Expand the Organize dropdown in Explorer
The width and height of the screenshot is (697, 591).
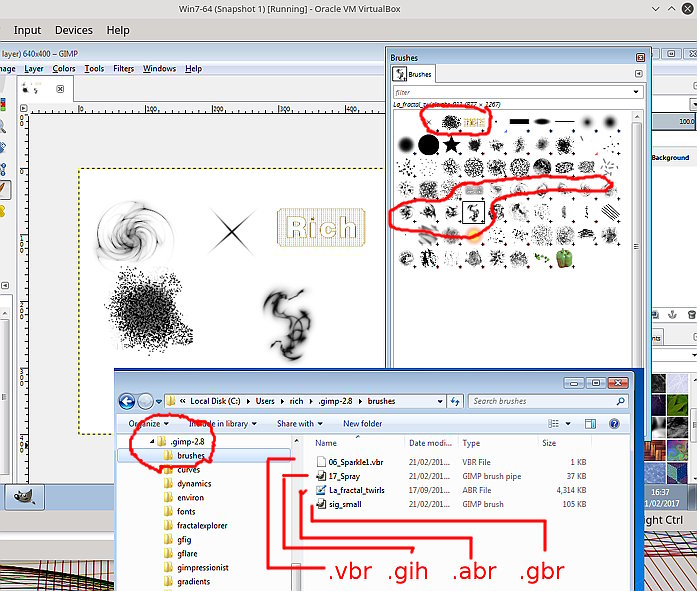tap(150, 424)
